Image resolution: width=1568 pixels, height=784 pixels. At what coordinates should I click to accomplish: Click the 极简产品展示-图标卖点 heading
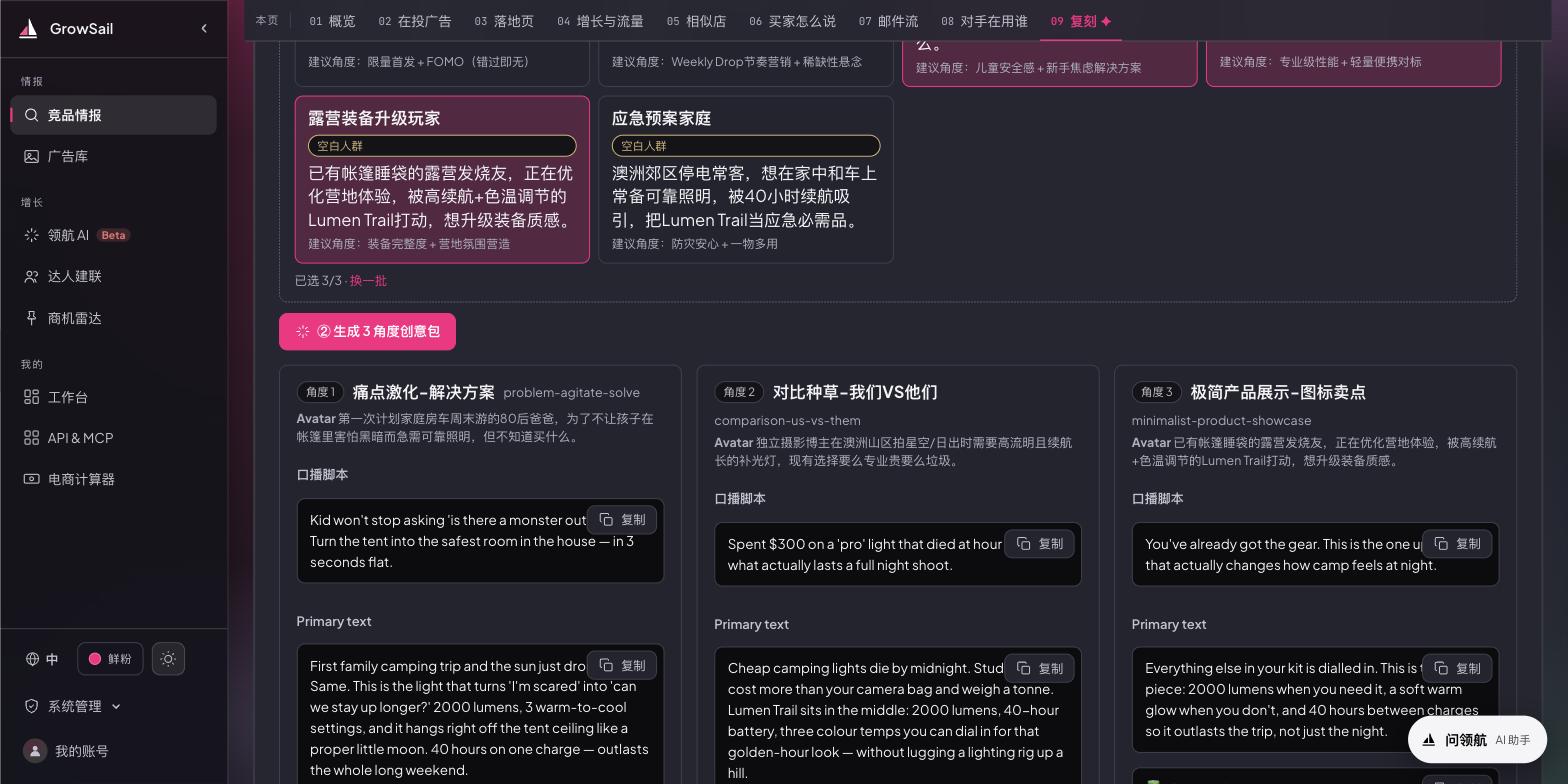point(1278,392)
